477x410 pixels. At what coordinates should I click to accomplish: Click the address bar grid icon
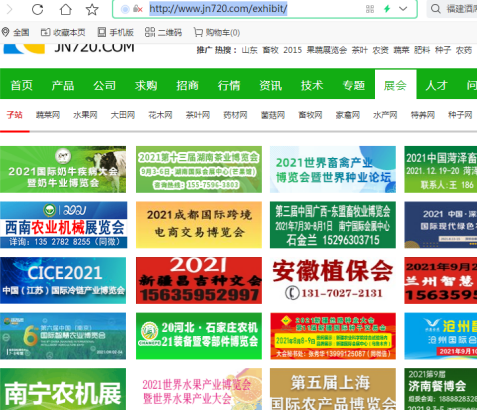pos(370,9)
